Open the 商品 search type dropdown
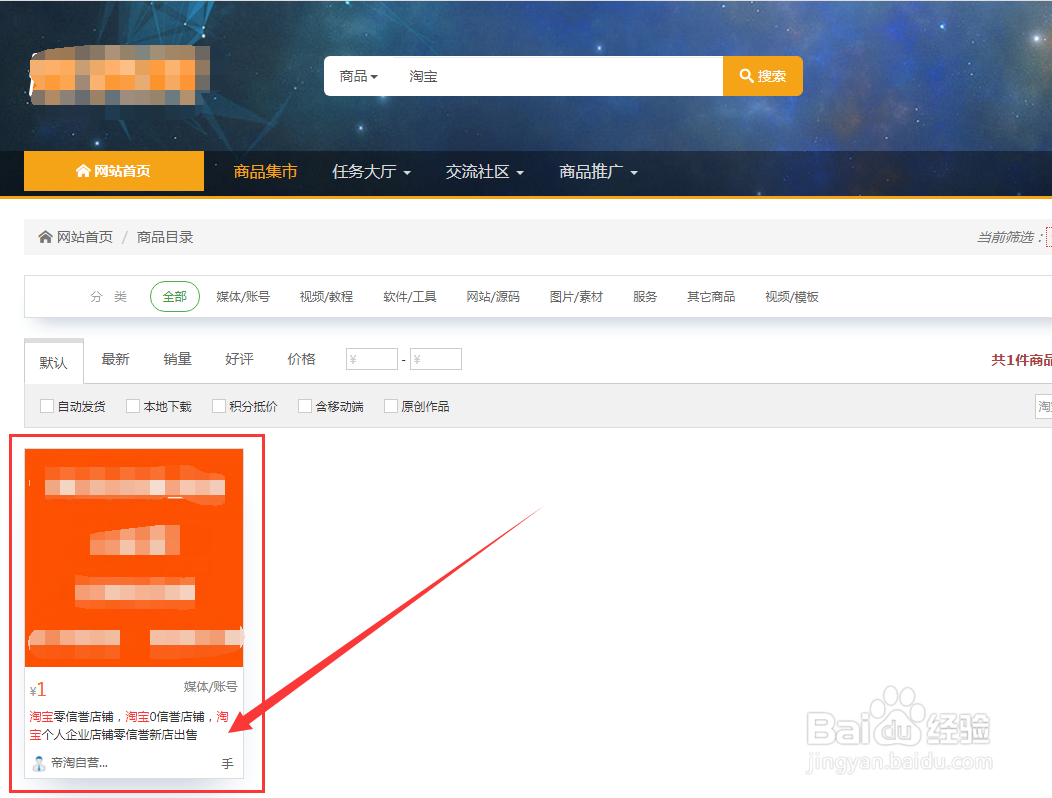 [358, 77]
